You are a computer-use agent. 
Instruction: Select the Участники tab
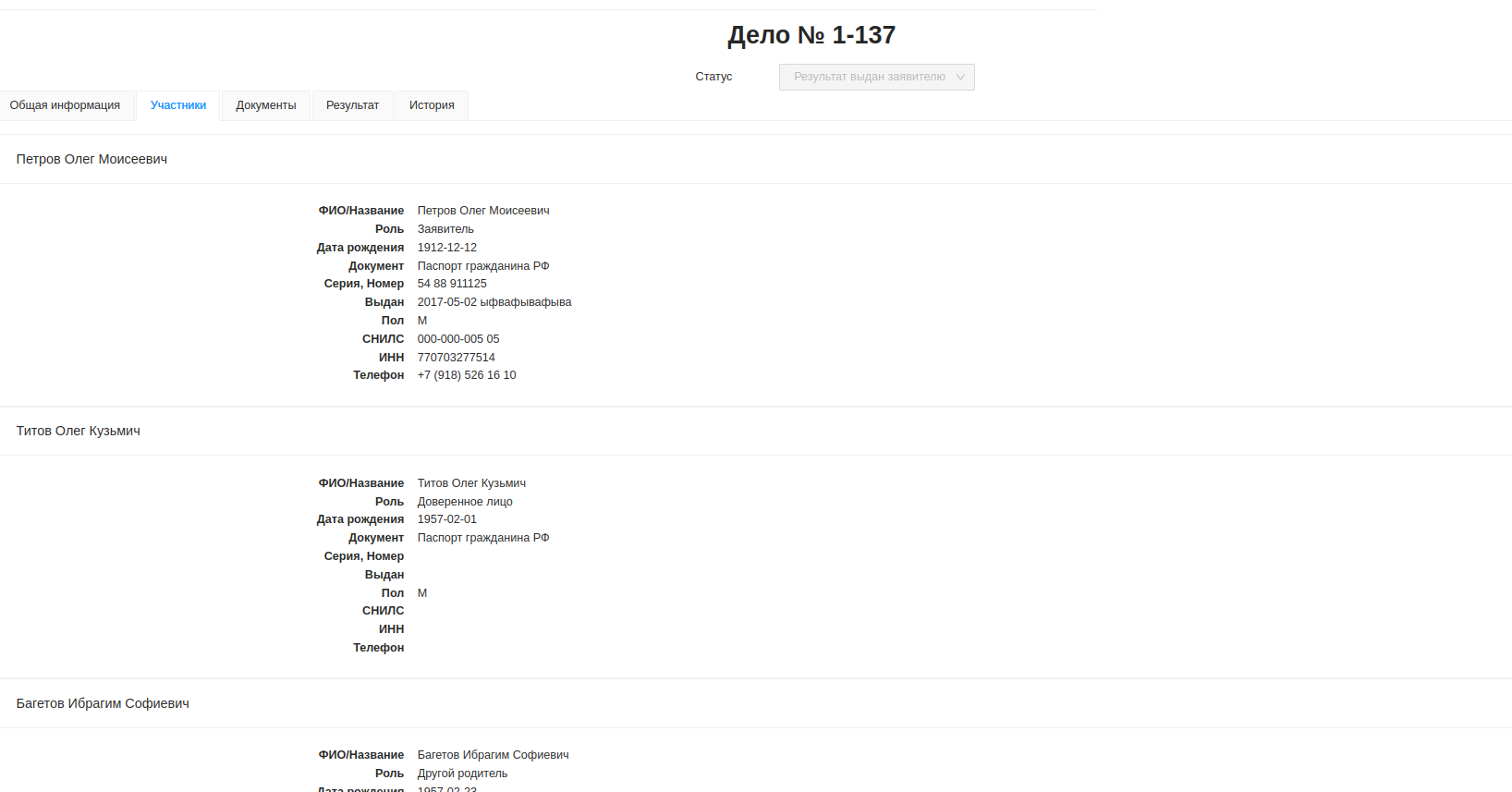click(x=178, y=105)
